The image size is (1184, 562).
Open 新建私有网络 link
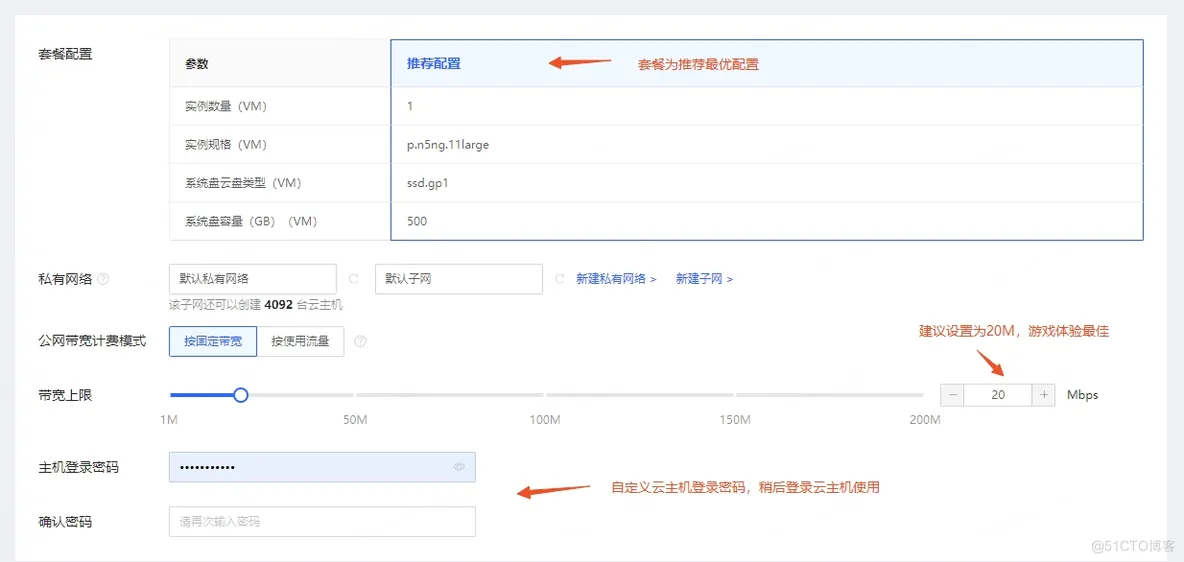[x=616, y=279]
